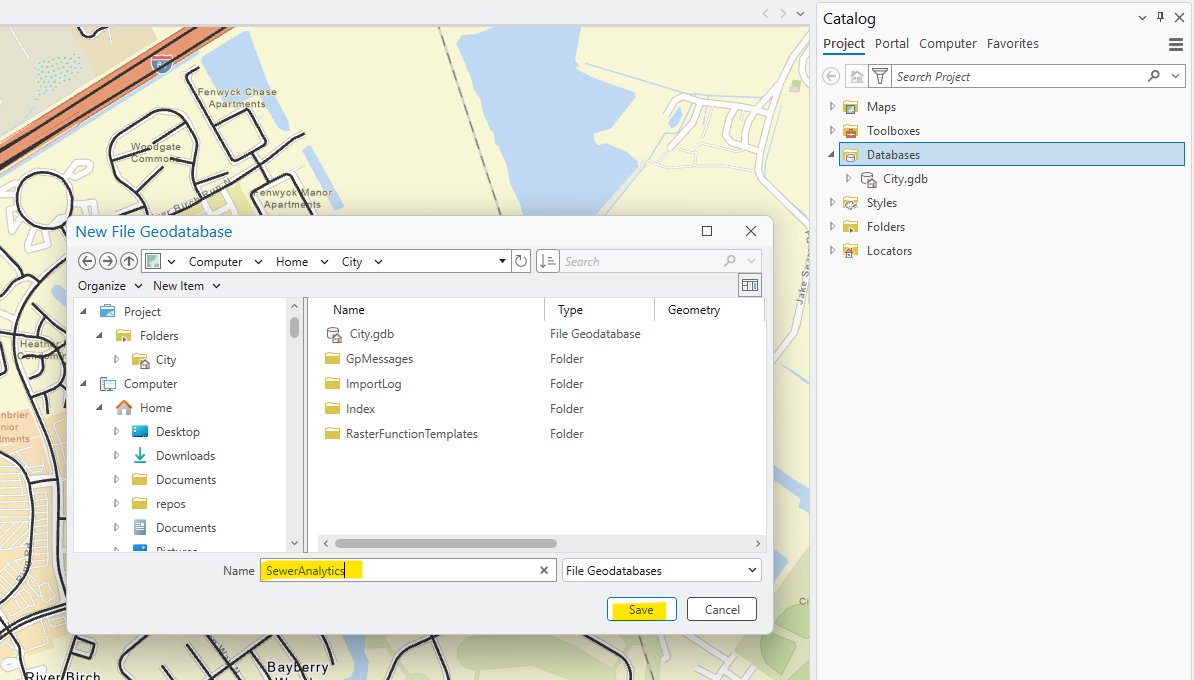
Task: Toggle the details panel view icon
Action: 749,286
